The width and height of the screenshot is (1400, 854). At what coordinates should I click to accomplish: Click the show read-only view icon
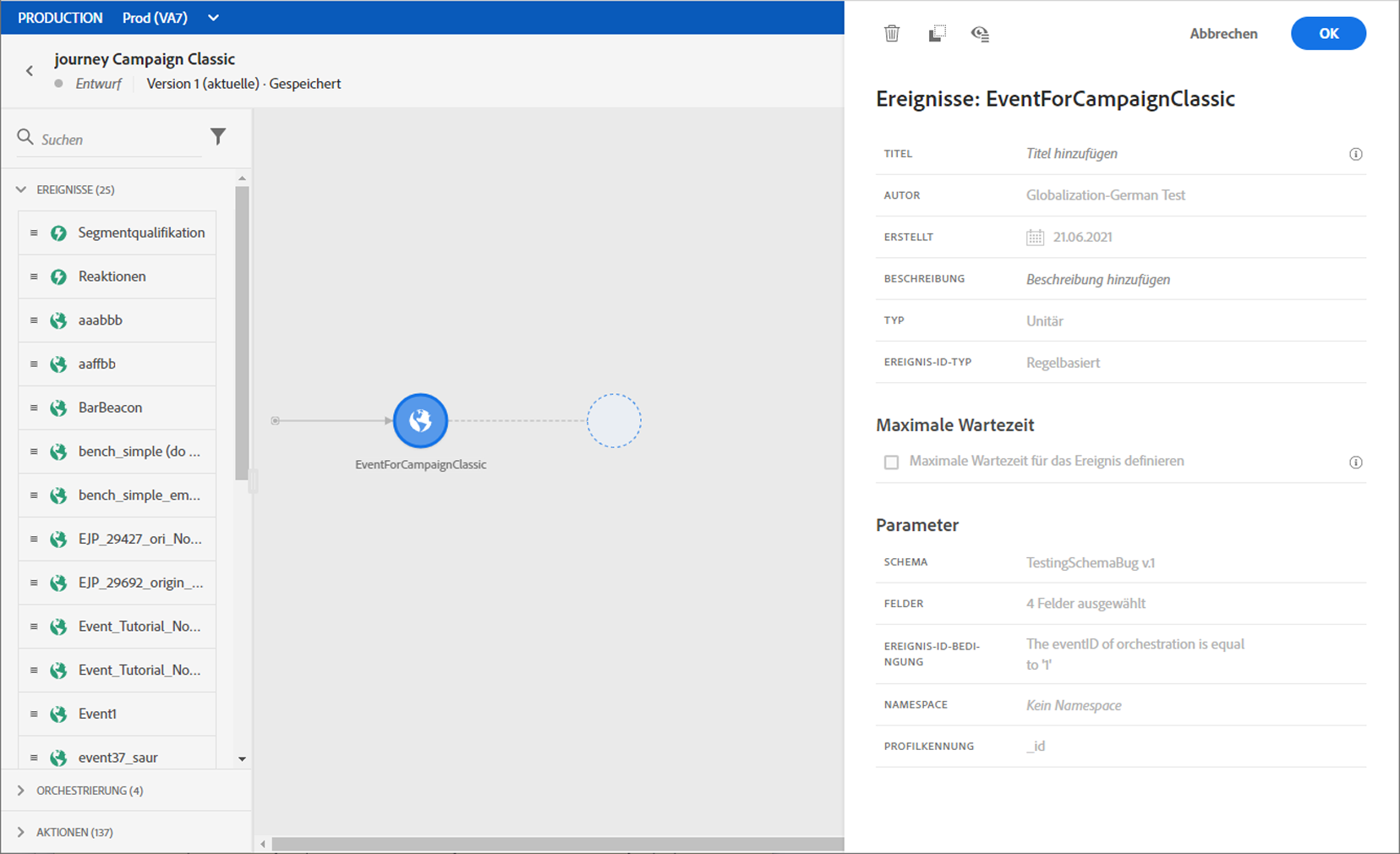pos(980,34)
